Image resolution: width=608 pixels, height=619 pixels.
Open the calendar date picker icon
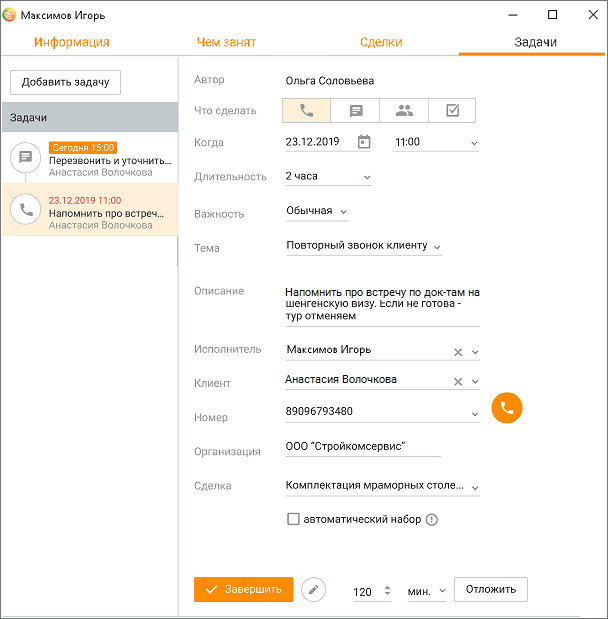click(x=364, y=142)
